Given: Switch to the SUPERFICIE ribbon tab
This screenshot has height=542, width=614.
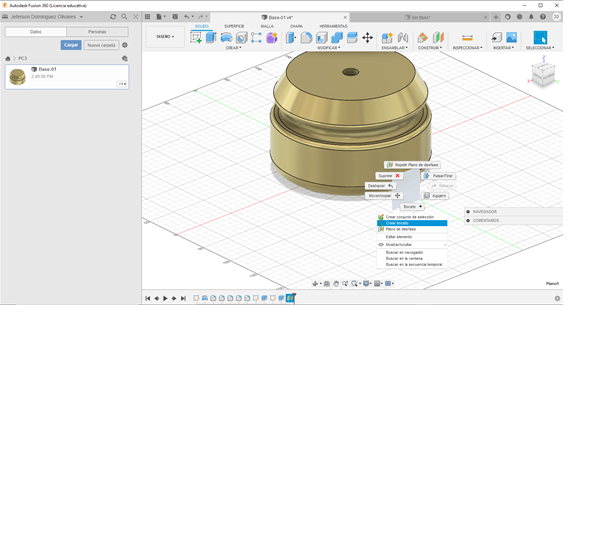Looking at the screenshot, I should [x=234, y=26].
